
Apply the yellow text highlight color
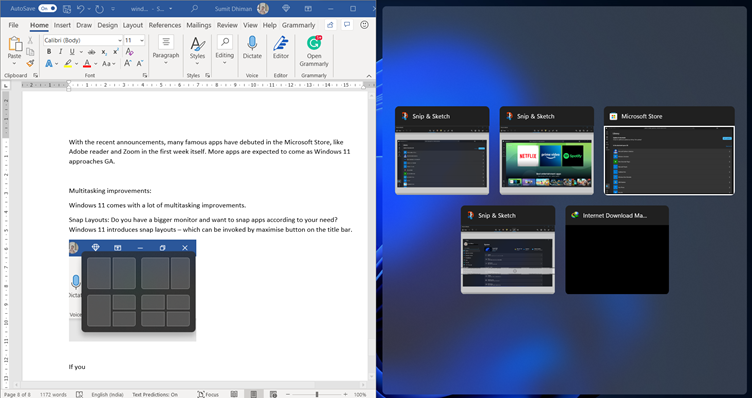point(68,63)
